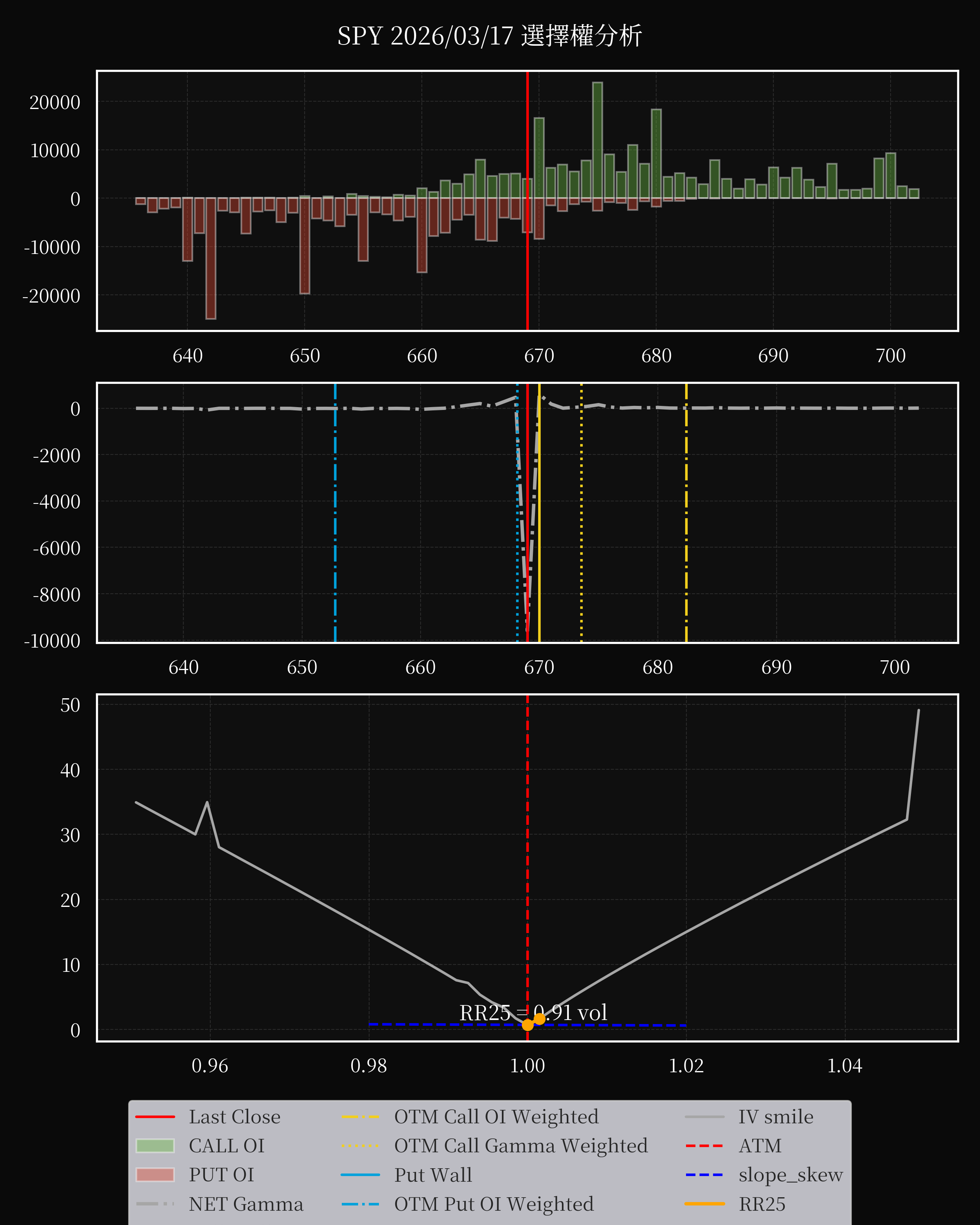The image size is (980, 1225).
Task: Click the yellow dotted line near 673.5
Action: (581, 512)
